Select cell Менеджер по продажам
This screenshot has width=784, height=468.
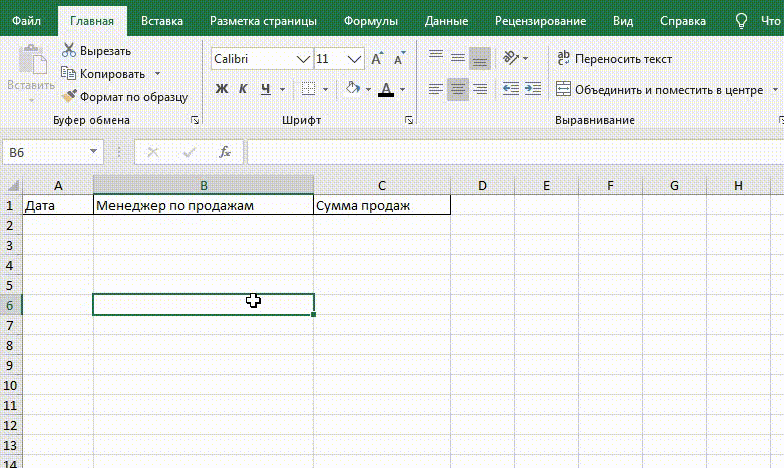[x=204, y=206]
